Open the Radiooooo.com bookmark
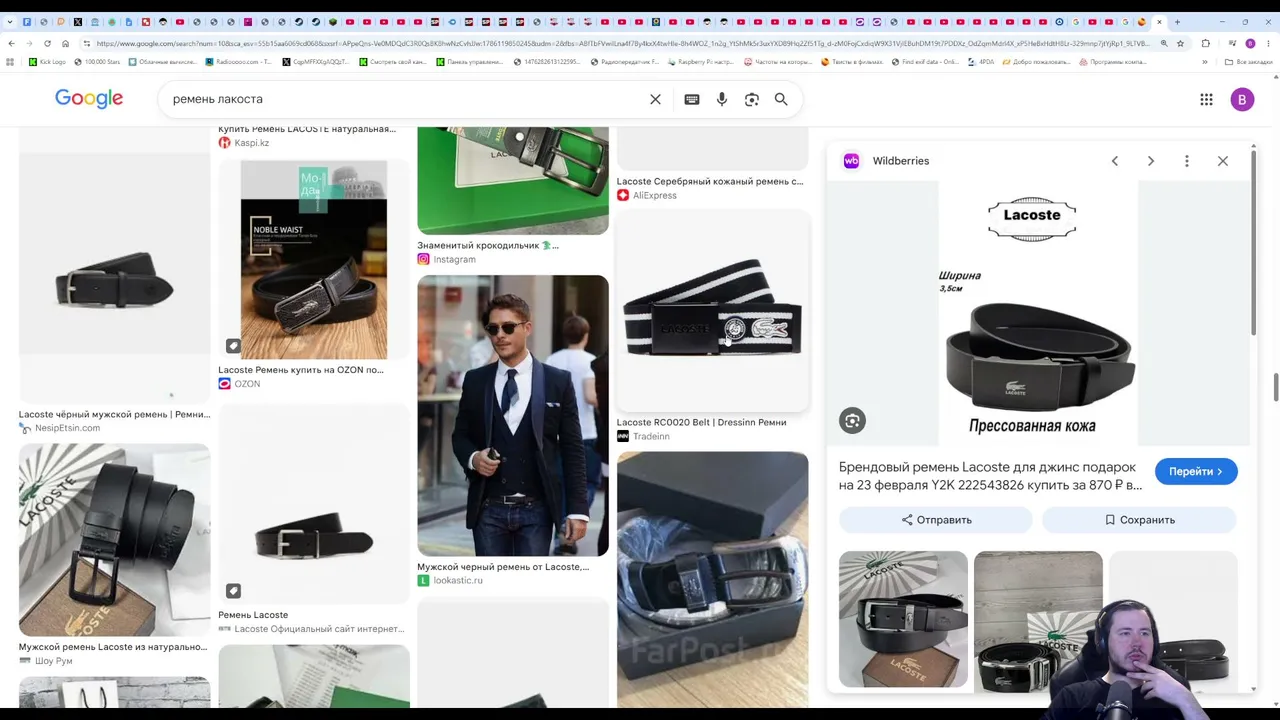The image size is (1280, 720). click(238, 62)
